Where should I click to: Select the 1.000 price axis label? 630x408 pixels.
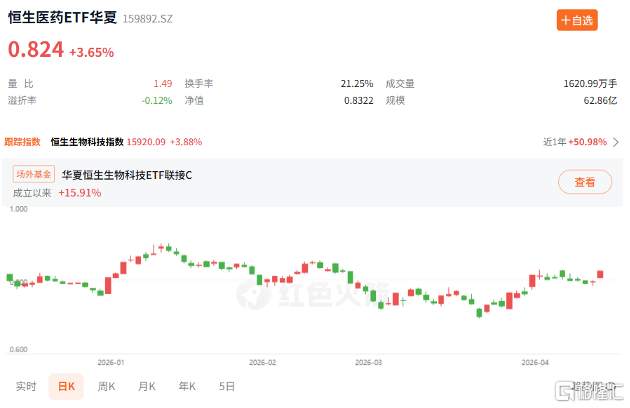click(18, 209)
